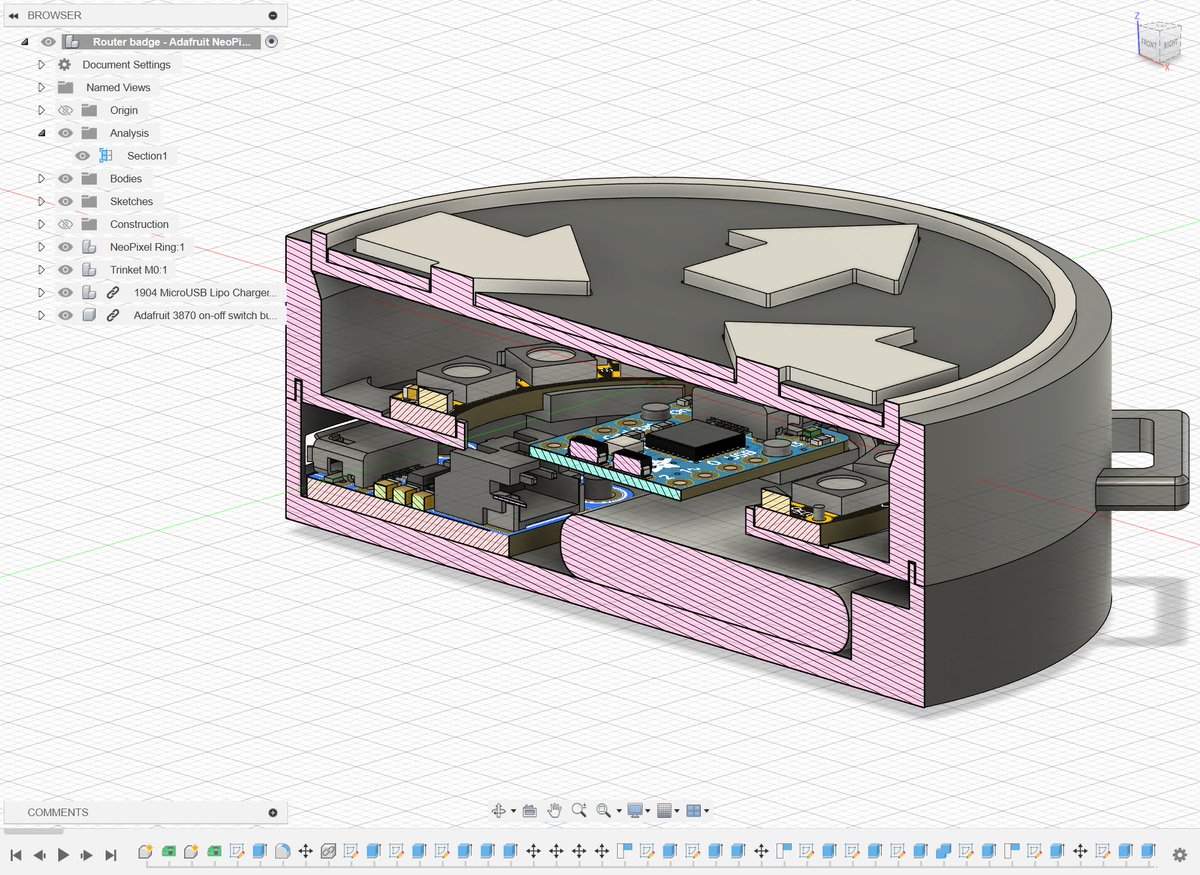Viewport: 1200px width, 875px height.
Task: Activate Router badge component radio button
Action: 272,42
